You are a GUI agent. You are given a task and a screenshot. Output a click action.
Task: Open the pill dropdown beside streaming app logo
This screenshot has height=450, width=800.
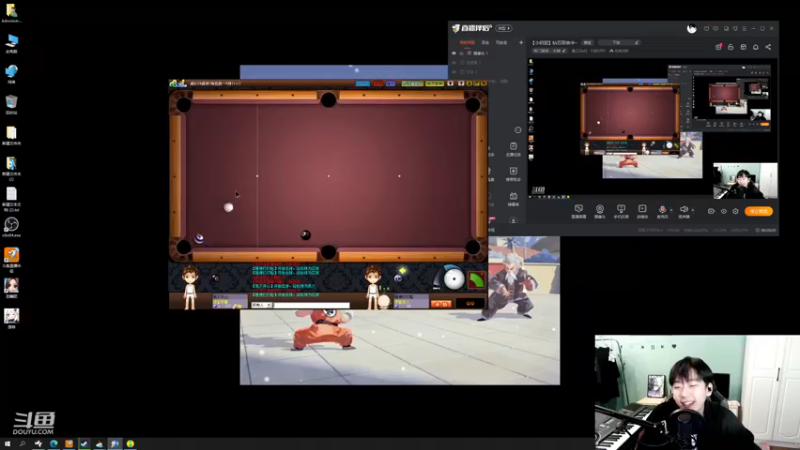504,29
